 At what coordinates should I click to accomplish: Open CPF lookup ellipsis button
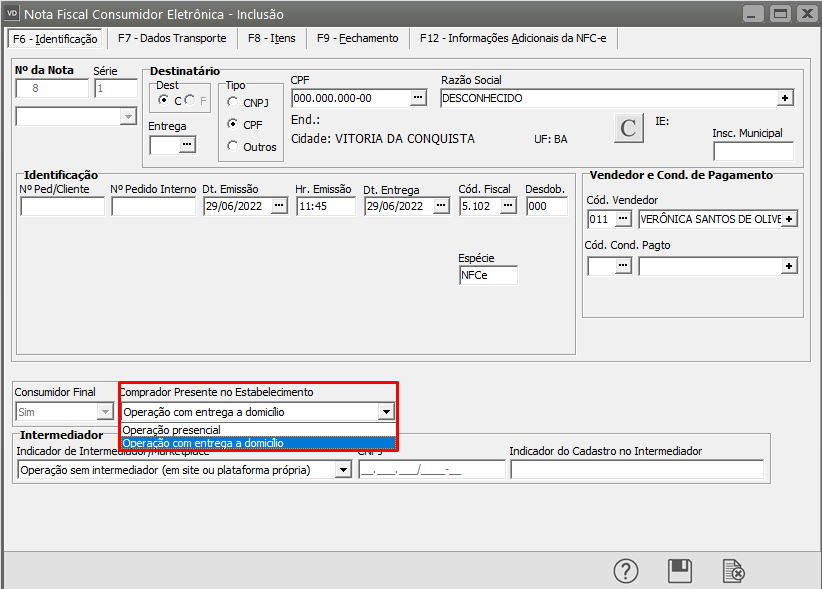(418, 98)
